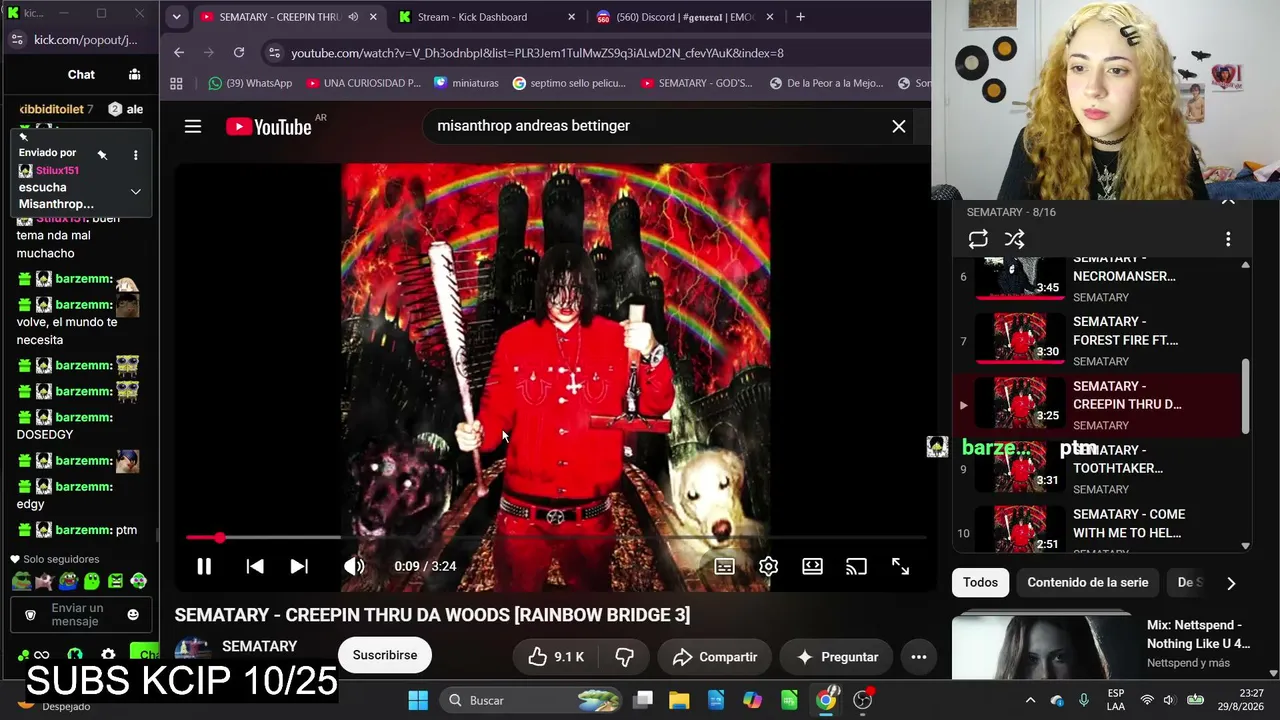
Task: Switch to the Stream - Kick Dashboard tab
Action: tap(485, 17)
